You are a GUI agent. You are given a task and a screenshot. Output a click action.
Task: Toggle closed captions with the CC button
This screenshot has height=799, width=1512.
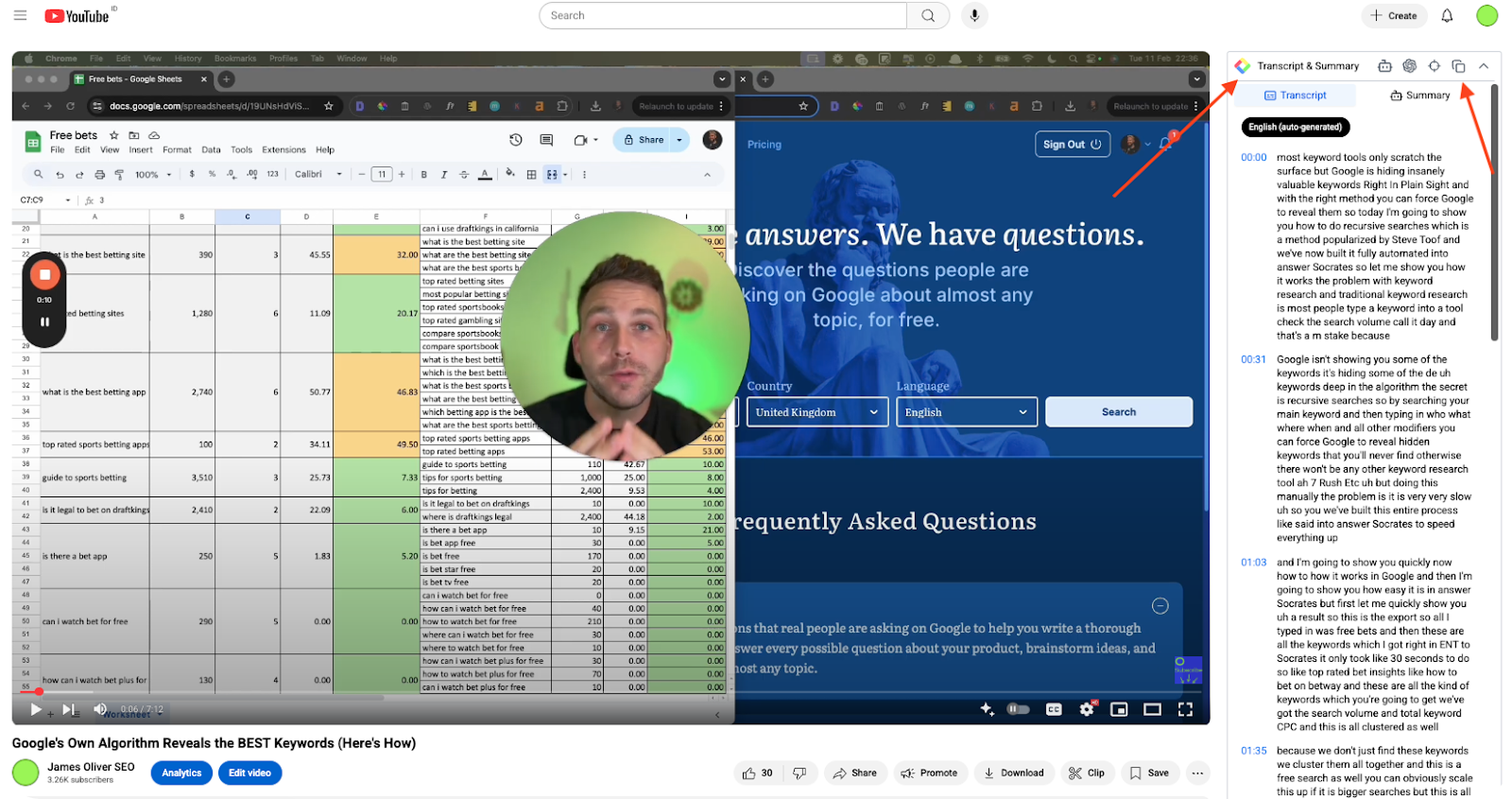[1054, 709]
